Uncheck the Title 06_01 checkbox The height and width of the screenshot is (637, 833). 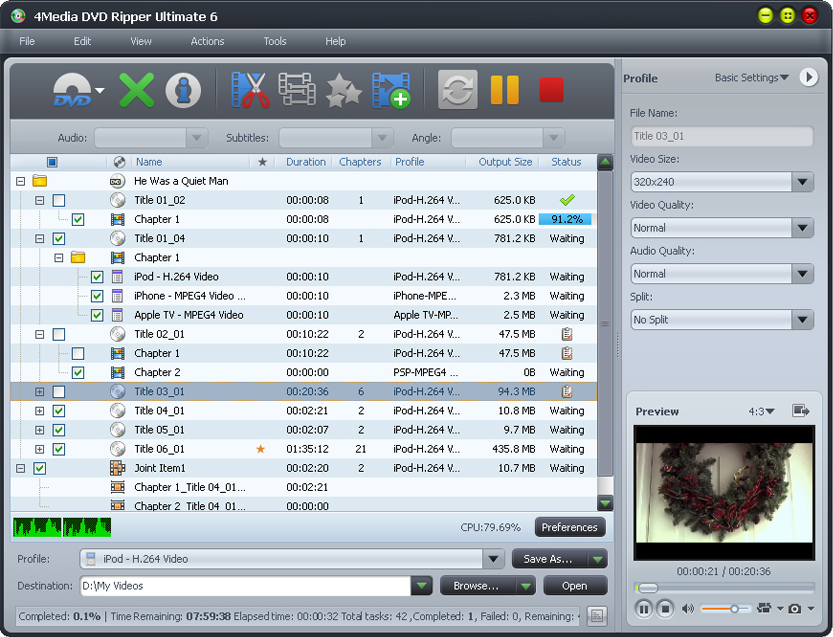[x=59, y=449]
